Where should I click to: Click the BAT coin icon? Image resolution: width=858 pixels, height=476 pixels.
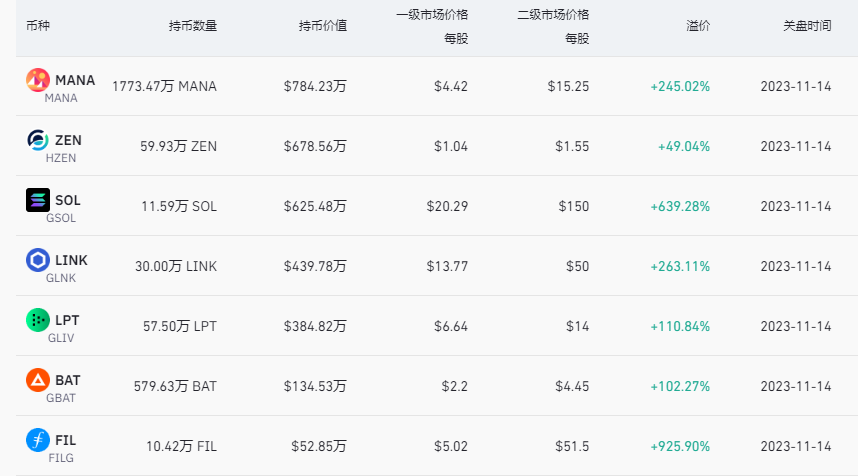coord(37,380)
